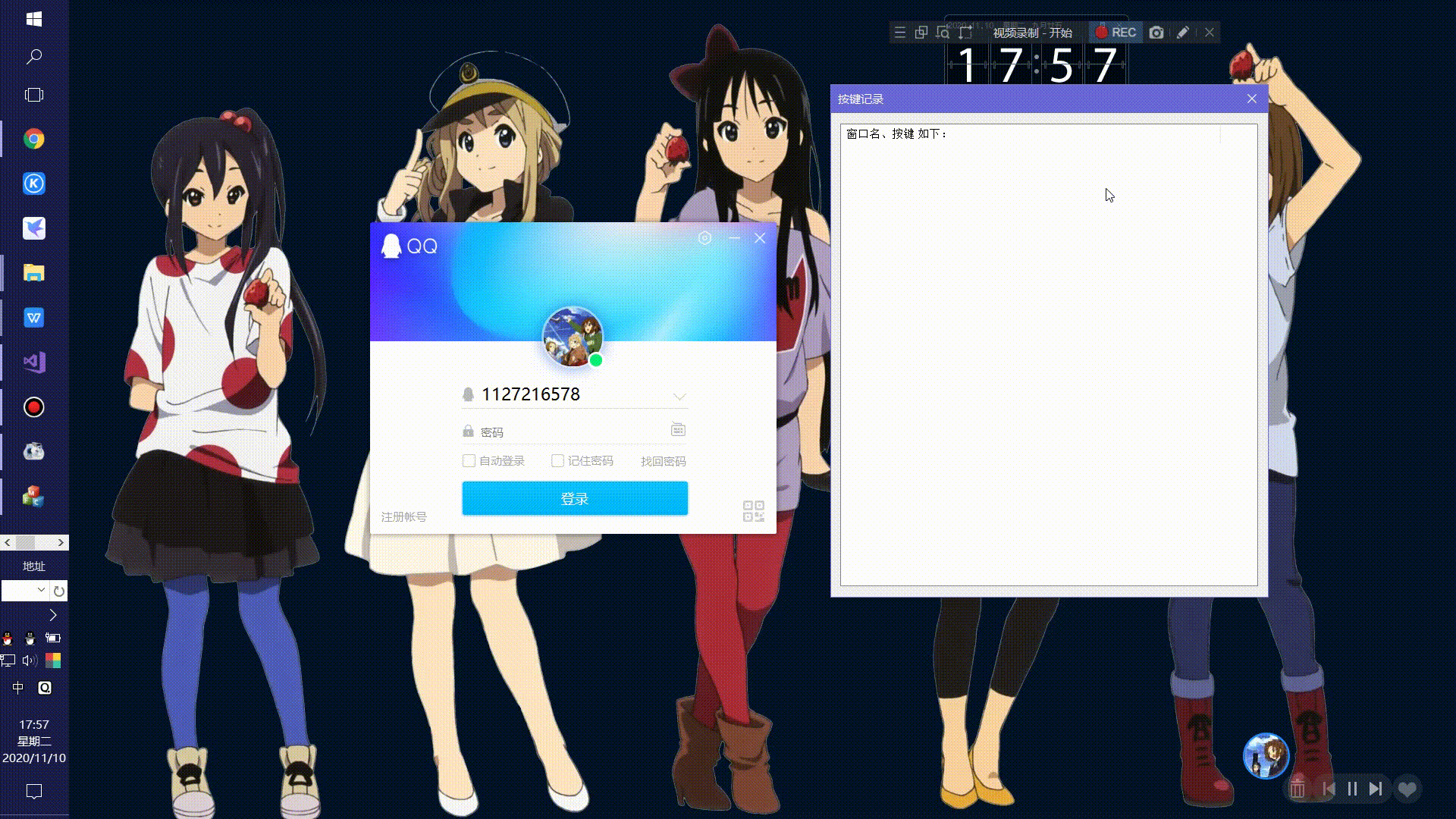Viewport: 1456px width, 819px height.
Task: Open the Q input method tray icon
Action: [45, 688]
